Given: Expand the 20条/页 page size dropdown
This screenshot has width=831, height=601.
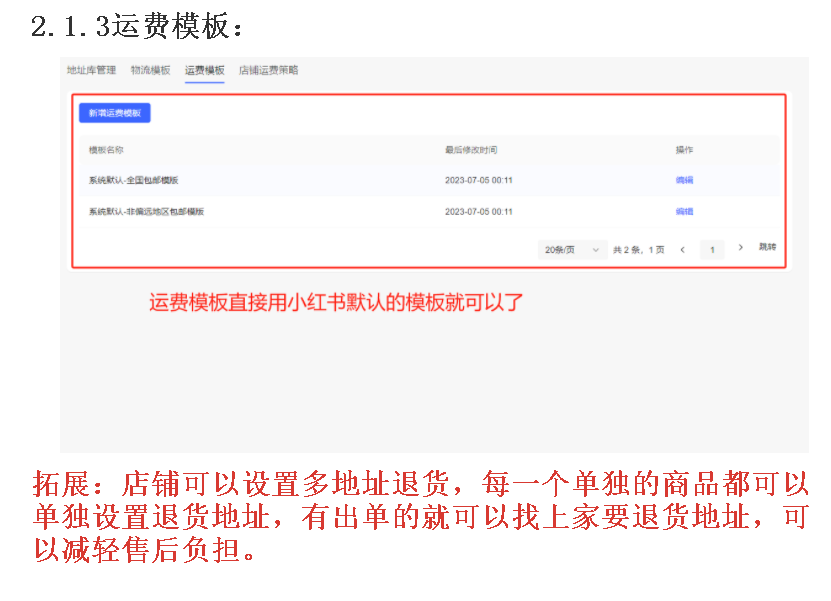Looking at the screenshot, I should click(x=572, y=249).
